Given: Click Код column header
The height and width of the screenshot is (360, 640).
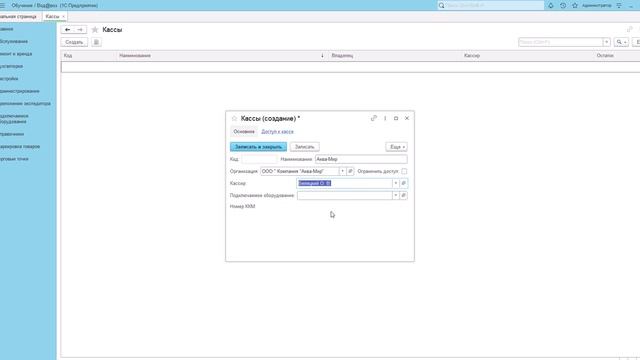Looking at the screenshot, I should click(89, 56).
